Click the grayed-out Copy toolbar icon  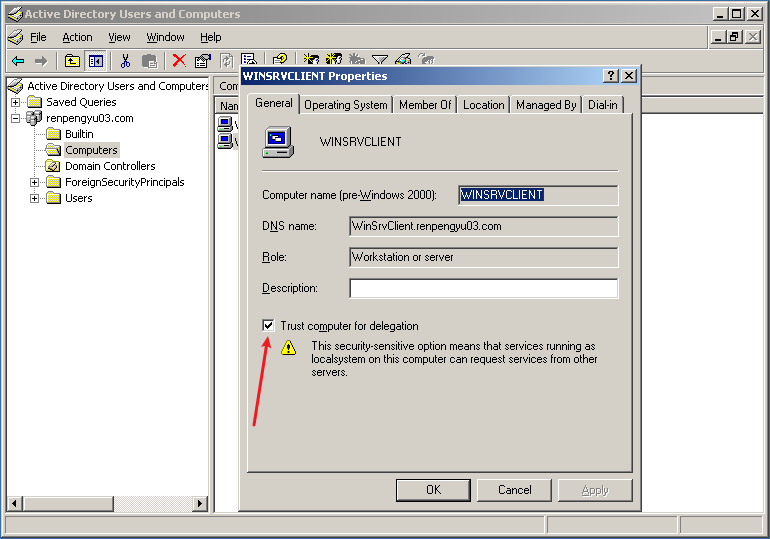click(x=149, y=61)
